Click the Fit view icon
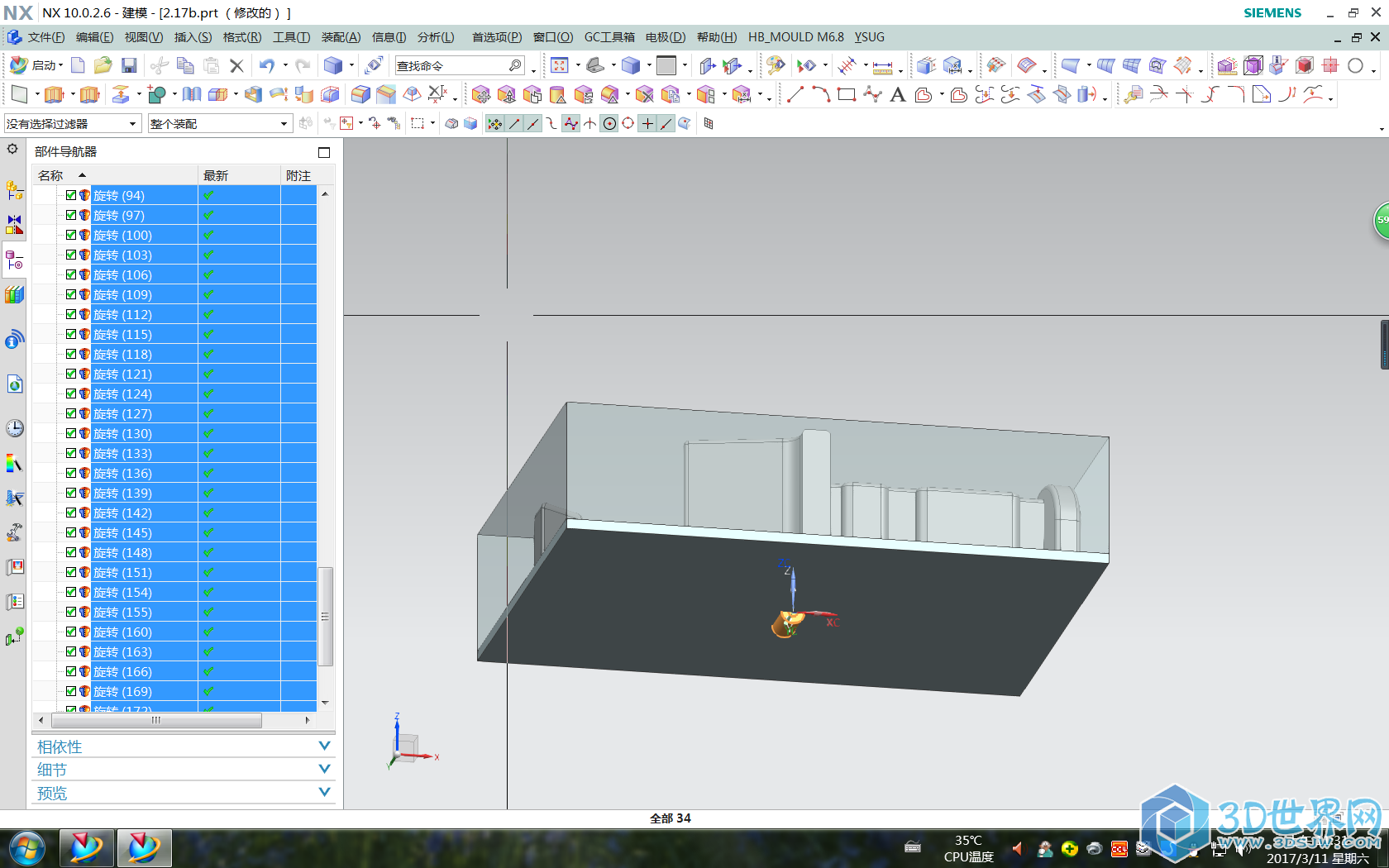1389x868 pixels. pyautogui.click(x=560, y=65)
